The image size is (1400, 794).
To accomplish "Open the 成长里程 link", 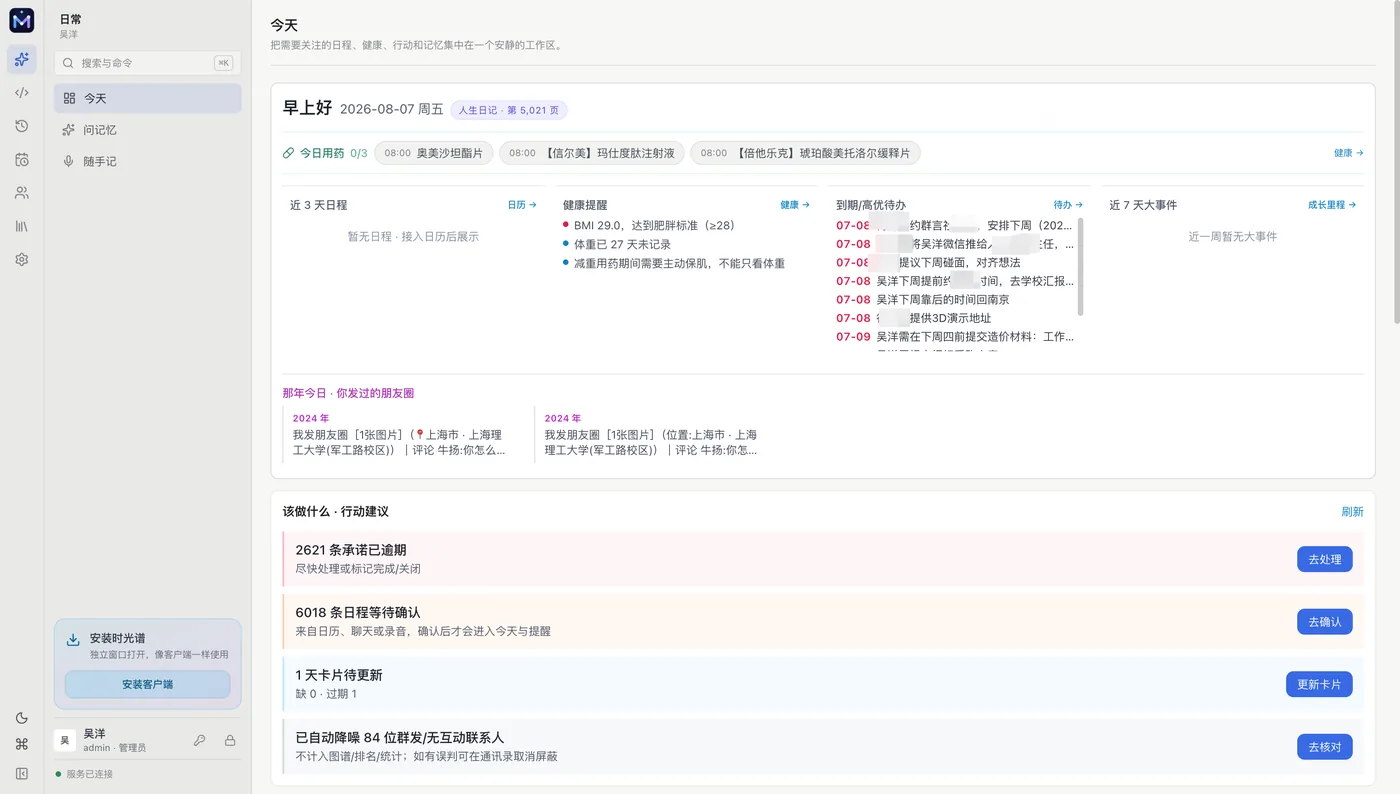I will coord(1332,205).
